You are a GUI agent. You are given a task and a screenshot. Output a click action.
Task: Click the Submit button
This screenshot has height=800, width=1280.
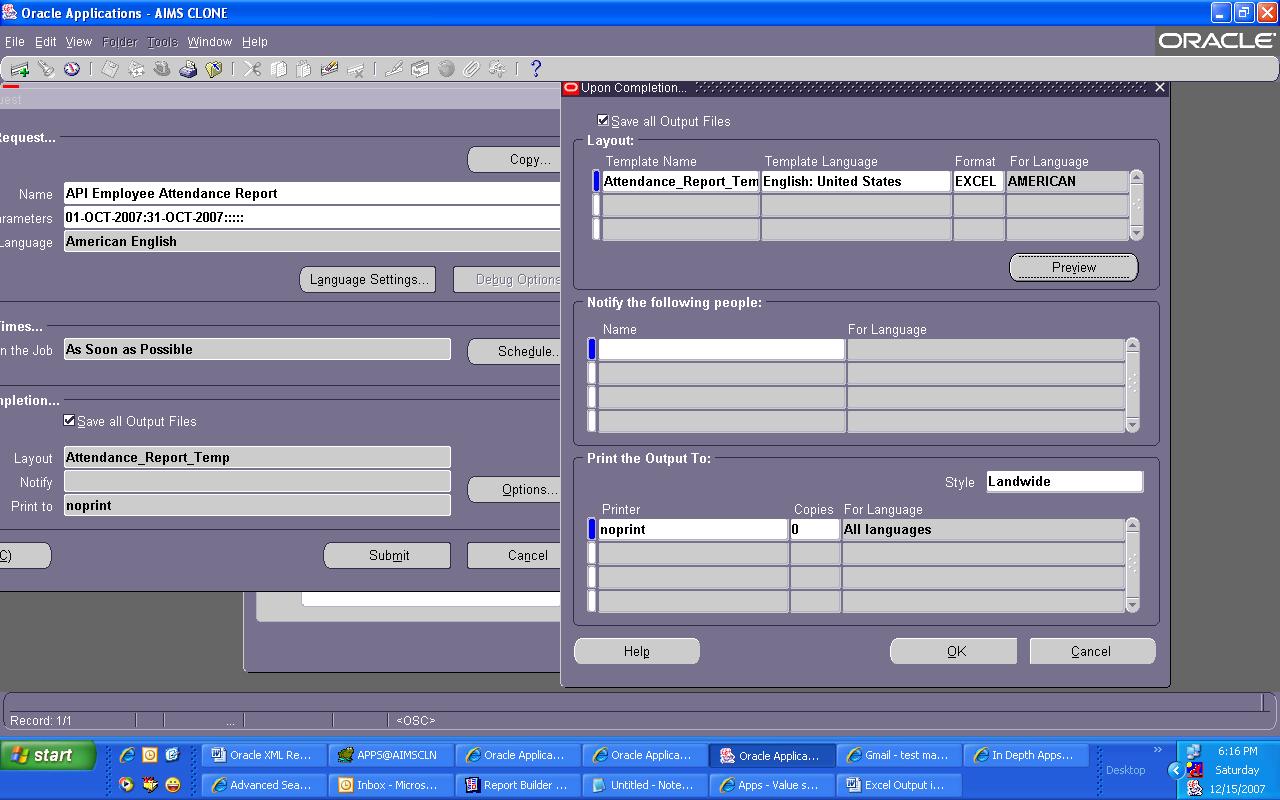[x=388, y=555]
